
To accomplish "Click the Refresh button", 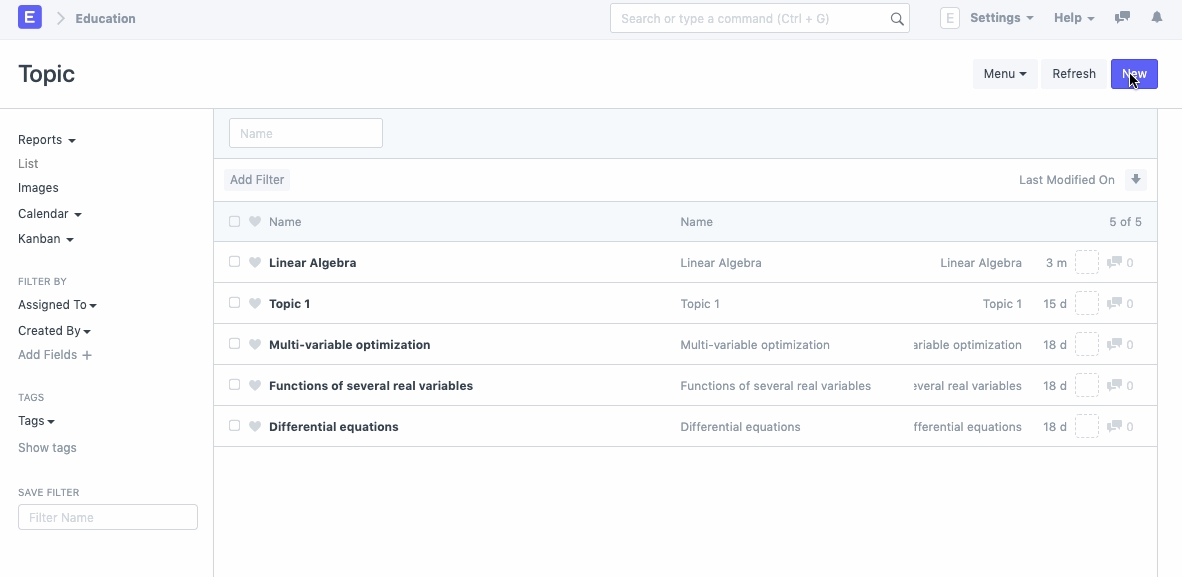I will (1074, 74).
